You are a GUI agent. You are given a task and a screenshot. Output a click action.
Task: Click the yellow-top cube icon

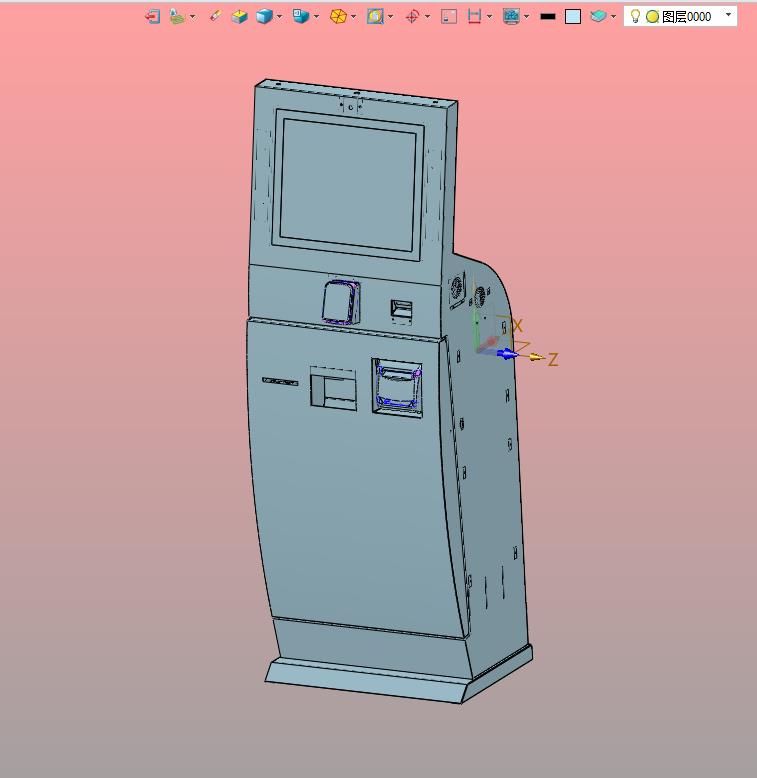coord(240,17)
